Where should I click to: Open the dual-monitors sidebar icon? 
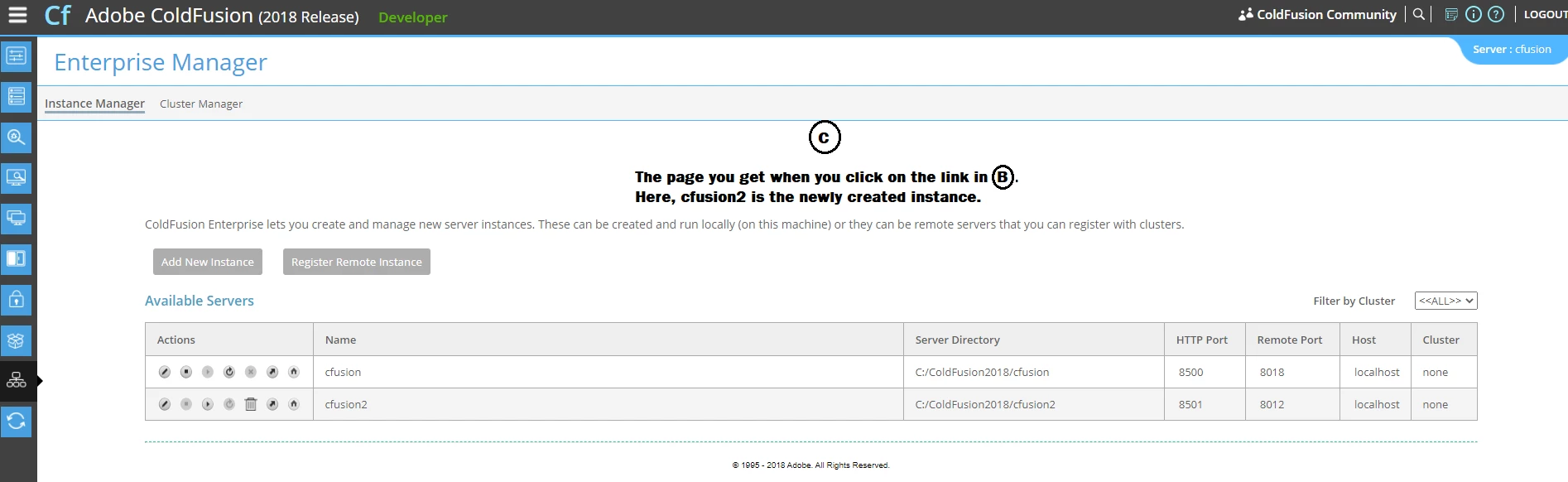[x=16, y=218]
